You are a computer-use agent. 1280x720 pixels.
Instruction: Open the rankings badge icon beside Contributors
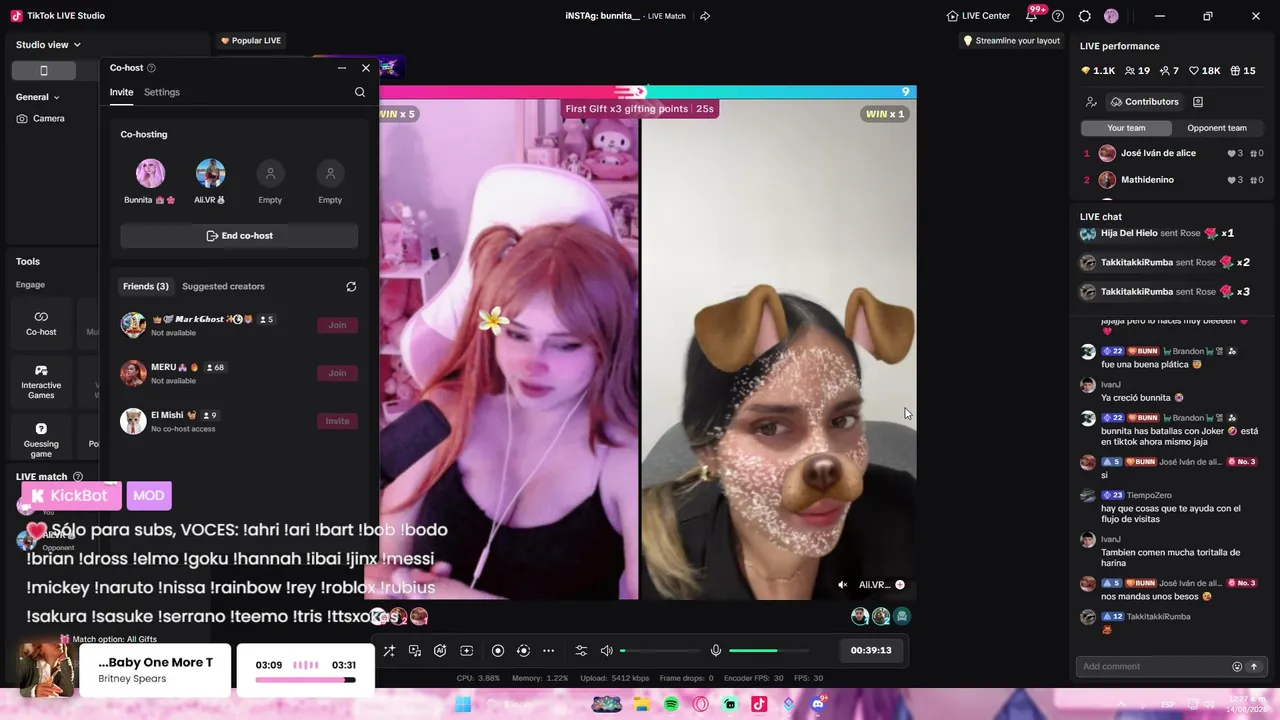click(x=1198, y=102)
